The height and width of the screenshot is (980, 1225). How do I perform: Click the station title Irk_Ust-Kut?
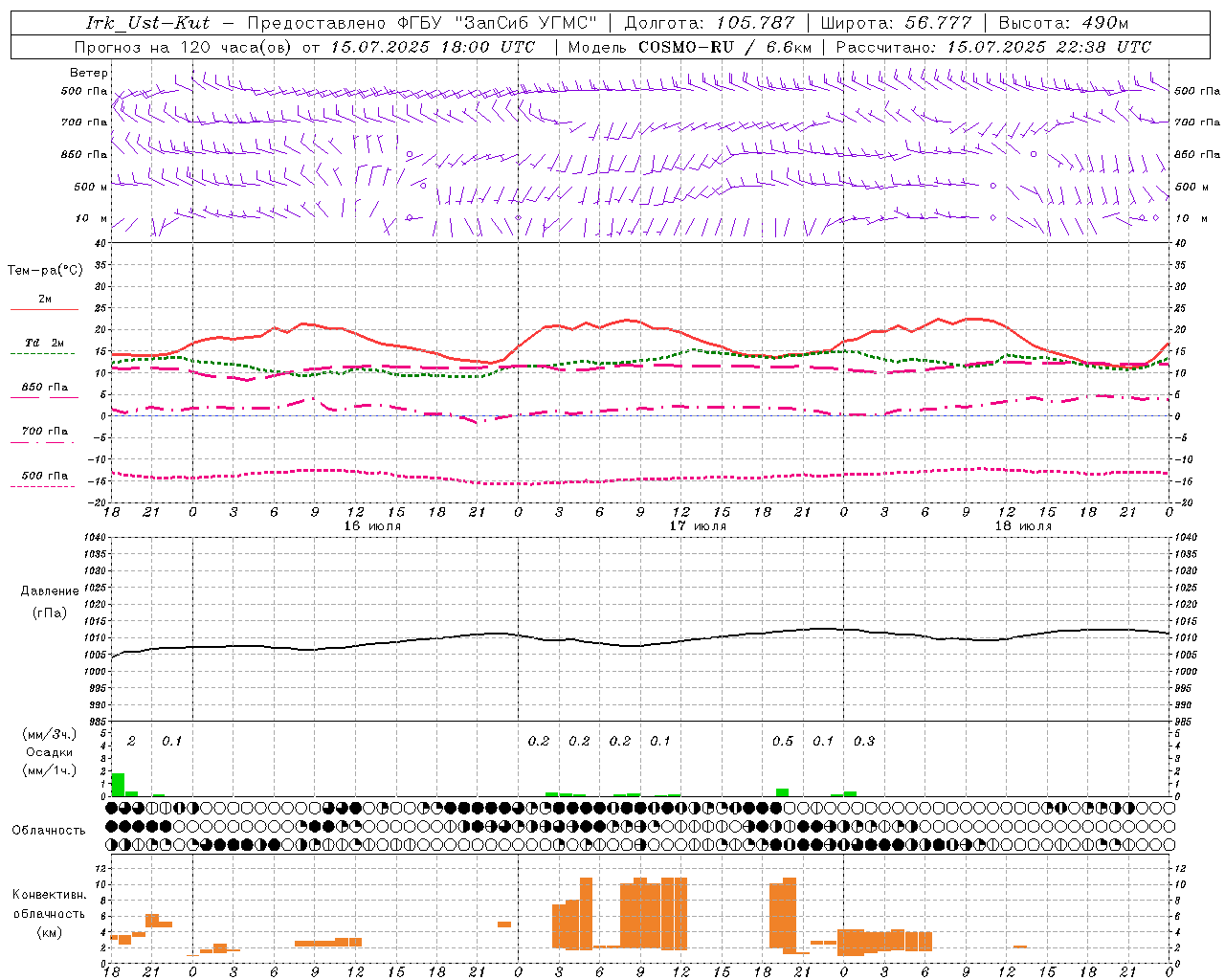click(148, 23)
